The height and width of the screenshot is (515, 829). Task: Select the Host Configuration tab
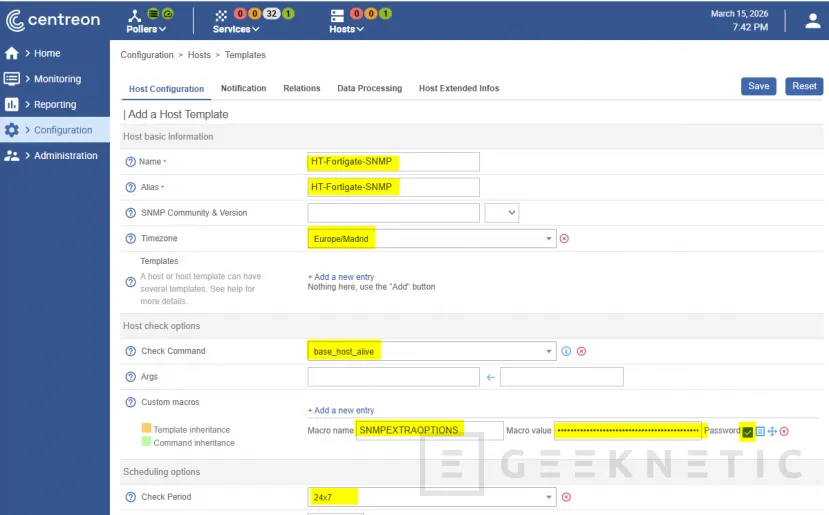(167, 89)
